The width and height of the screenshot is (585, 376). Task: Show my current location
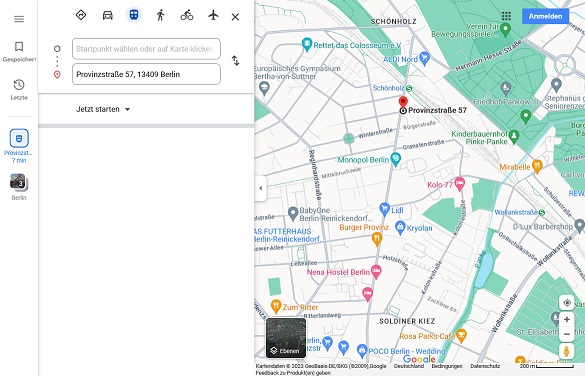[x=567, y=303]
